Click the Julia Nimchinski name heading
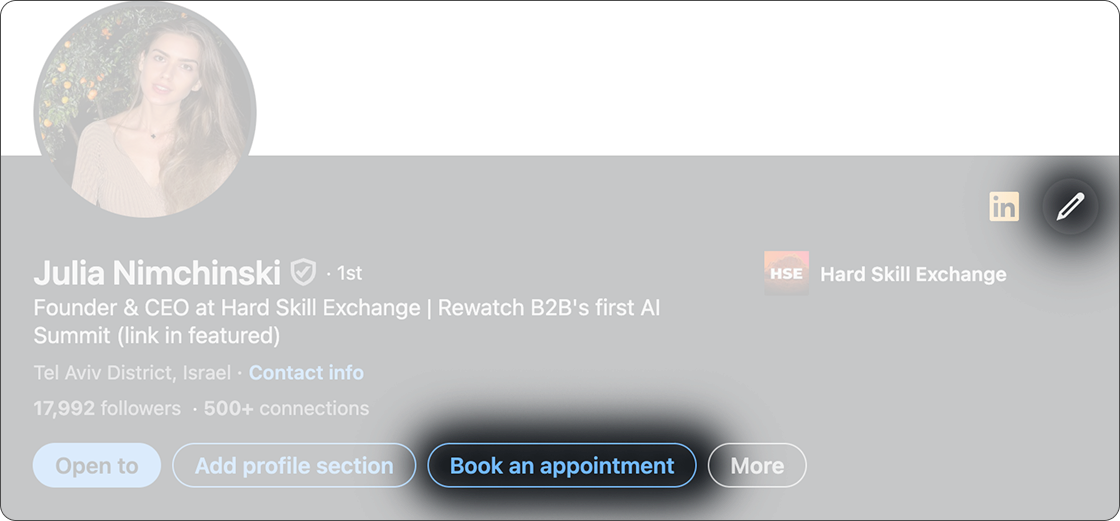Image resolution: width=1120 pixels, height=521 pixels. pyautogui.click(x=157, y=272)
